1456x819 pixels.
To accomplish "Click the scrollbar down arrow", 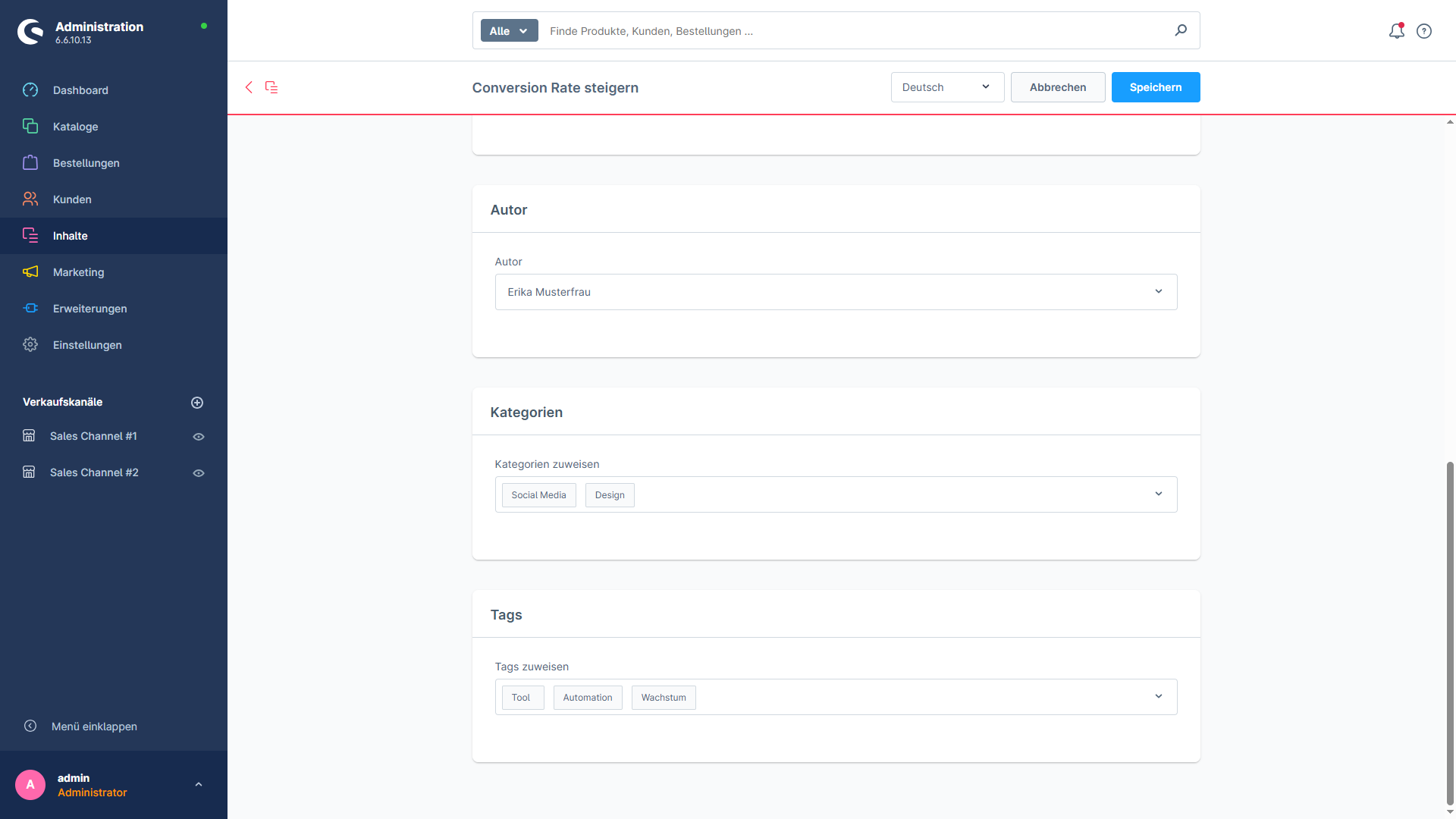I will click(1450, 812).
